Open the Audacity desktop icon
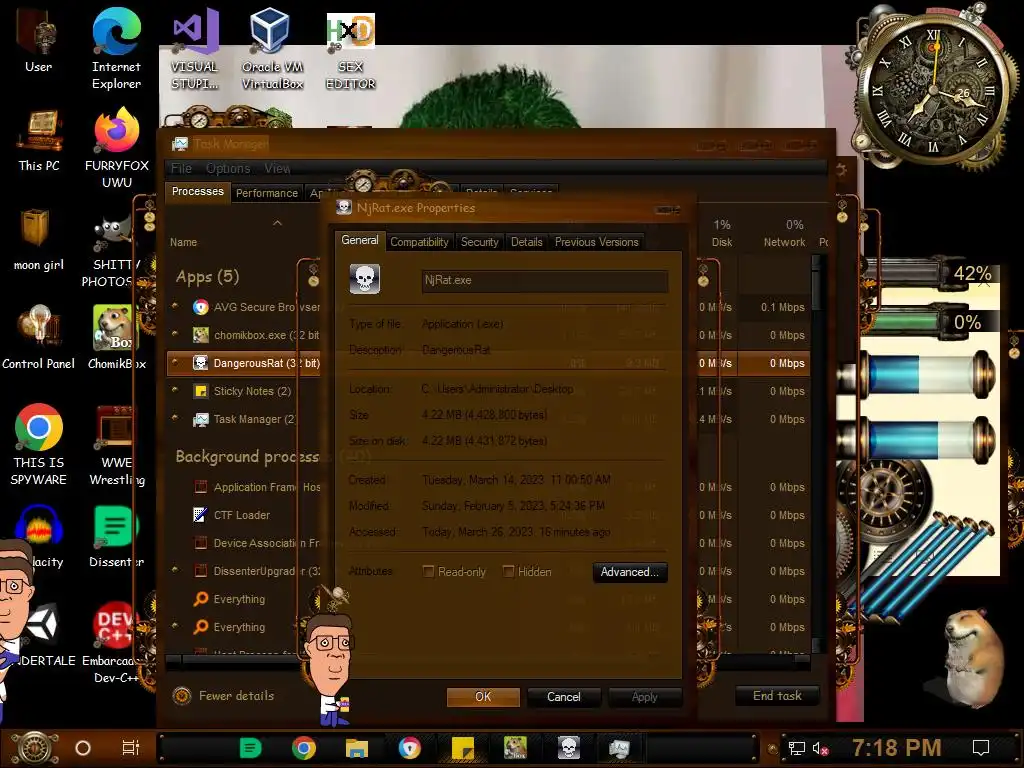This screenshot has height=768, width=1024. click(39, 536)
